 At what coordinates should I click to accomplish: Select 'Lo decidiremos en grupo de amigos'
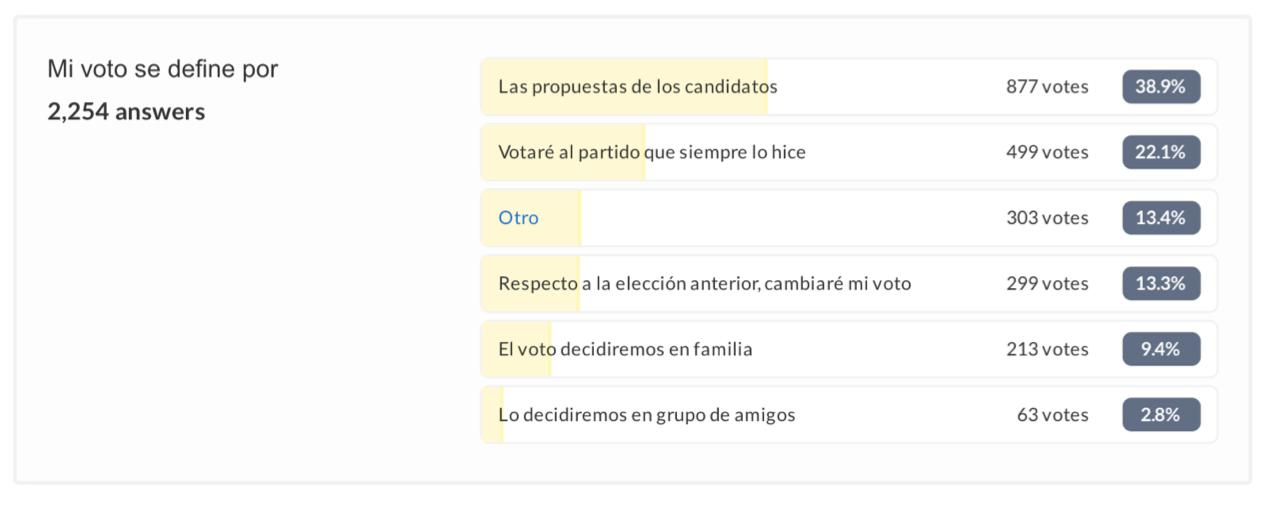coord(849,415)
